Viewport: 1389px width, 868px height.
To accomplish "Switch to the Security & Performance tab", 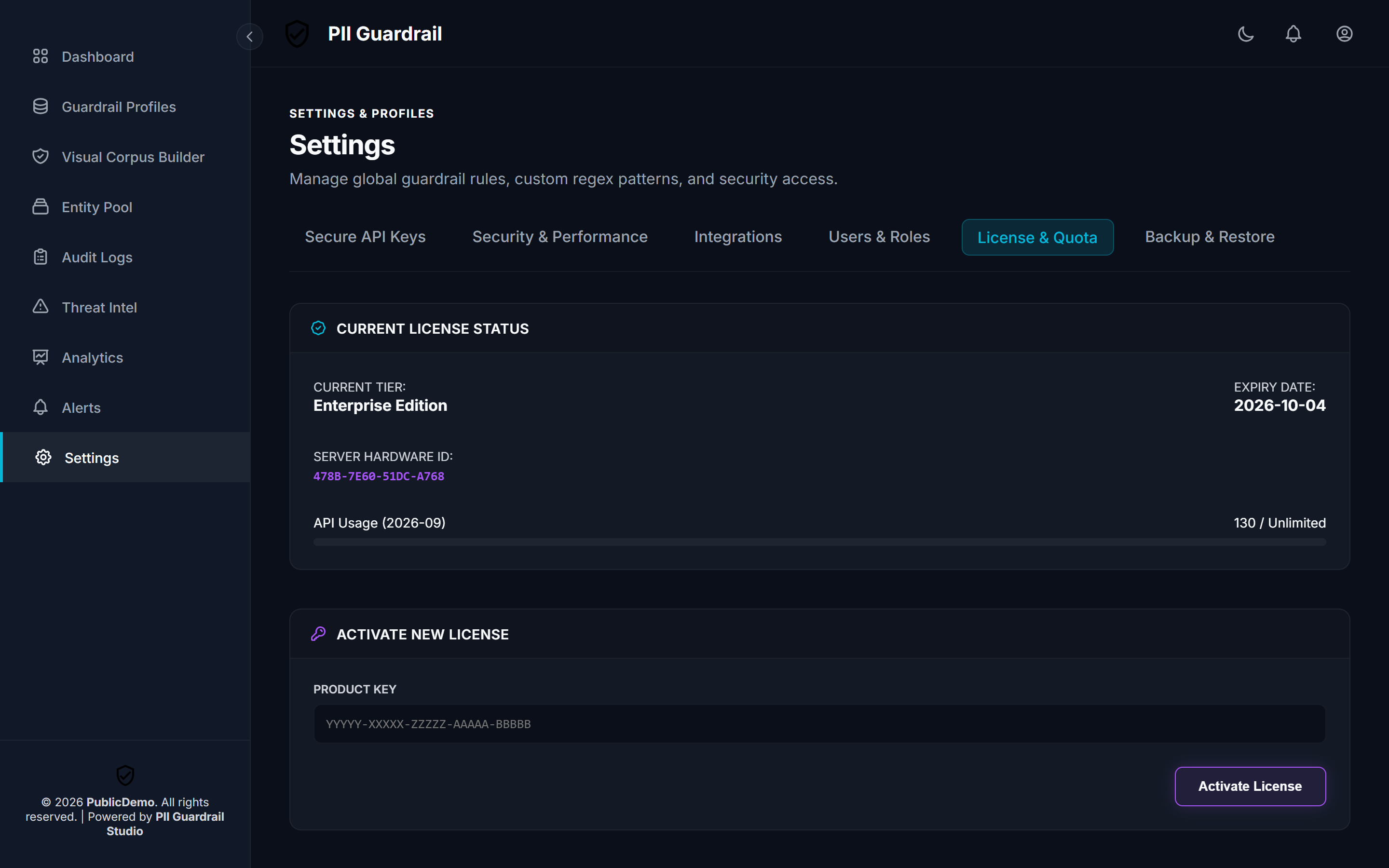I will [559, 236].
